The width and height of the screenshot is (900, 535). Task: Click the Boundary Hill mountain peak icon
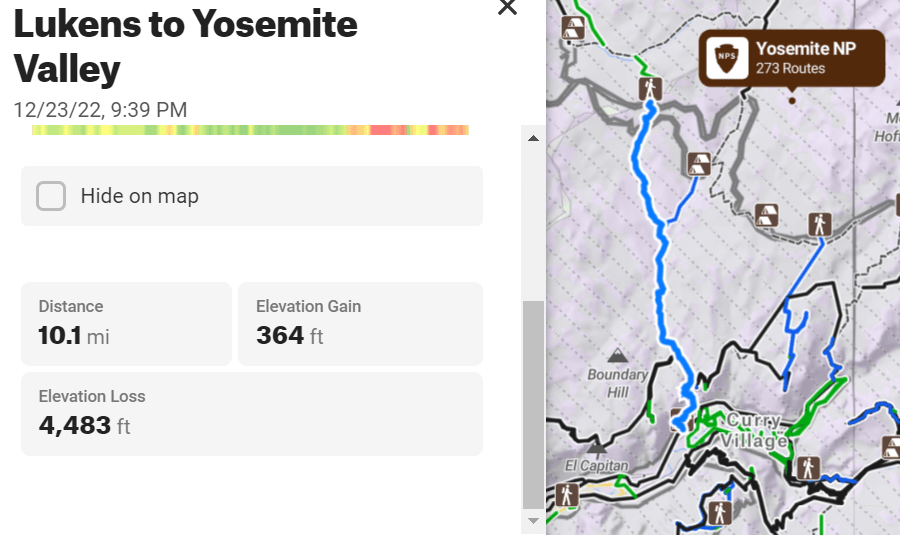click(618, 355)
